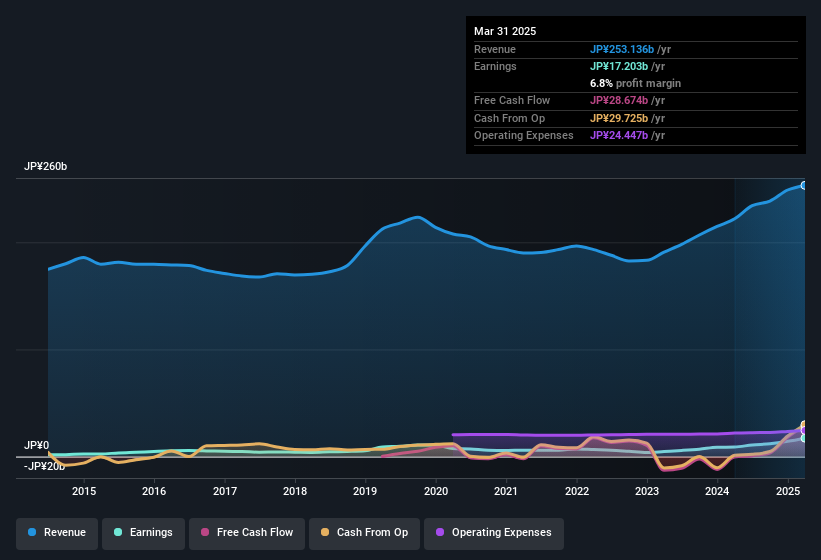Click the blue Revenue legend dot
Screen dimensions: 821x560
click(32, 532)
